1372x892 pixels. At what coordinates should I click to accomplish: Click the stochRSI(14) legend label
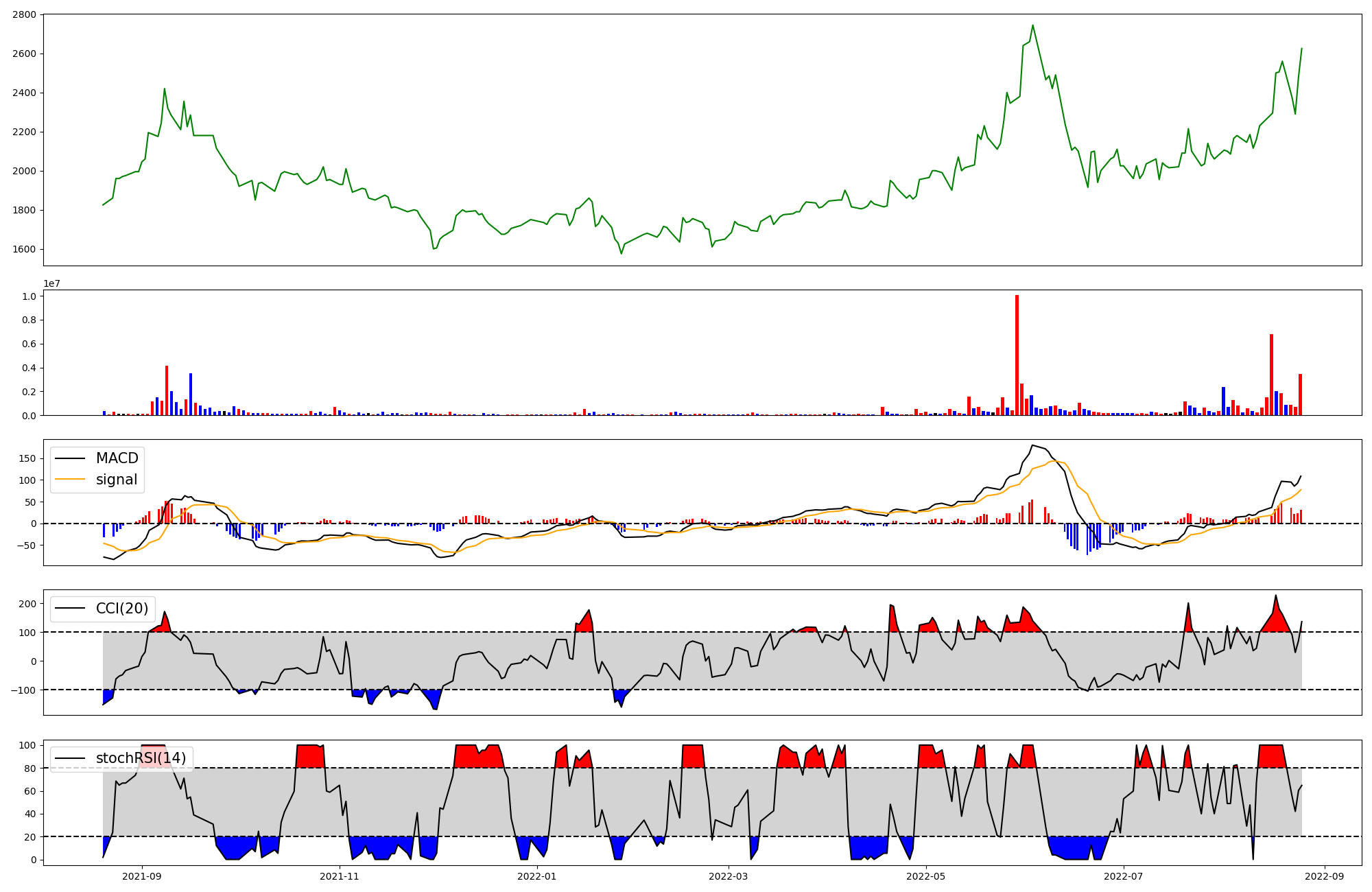[141, 758]
